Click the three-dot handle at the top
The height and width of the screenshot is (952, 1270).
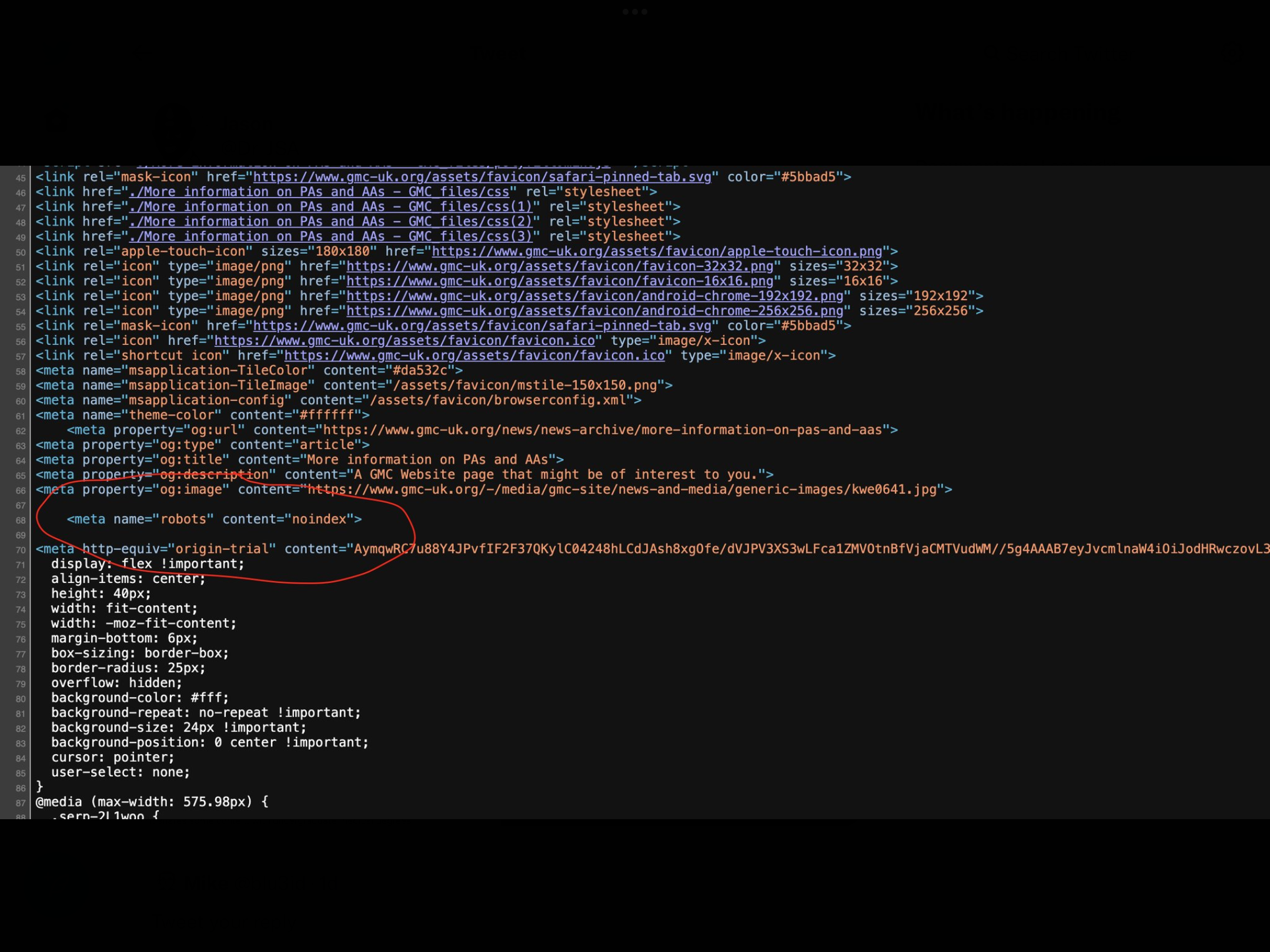[x=635, y=12]
